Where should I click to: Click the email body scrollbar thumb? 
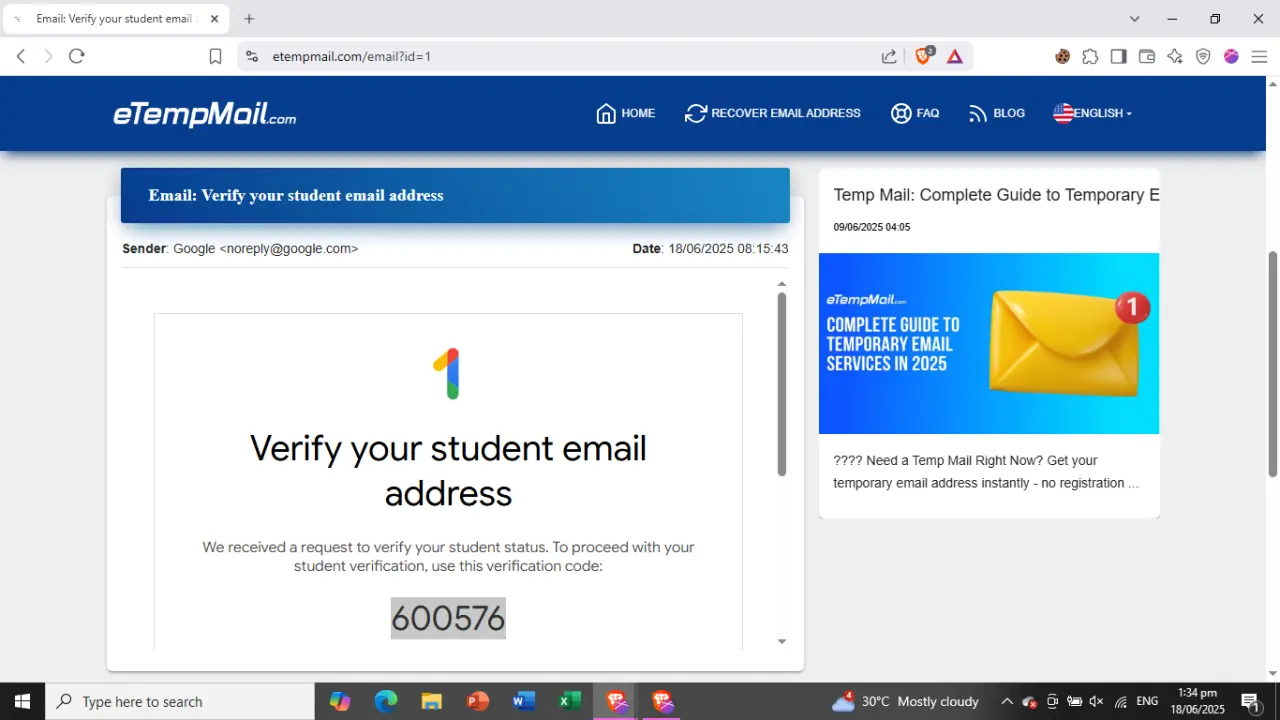point(782,384)
